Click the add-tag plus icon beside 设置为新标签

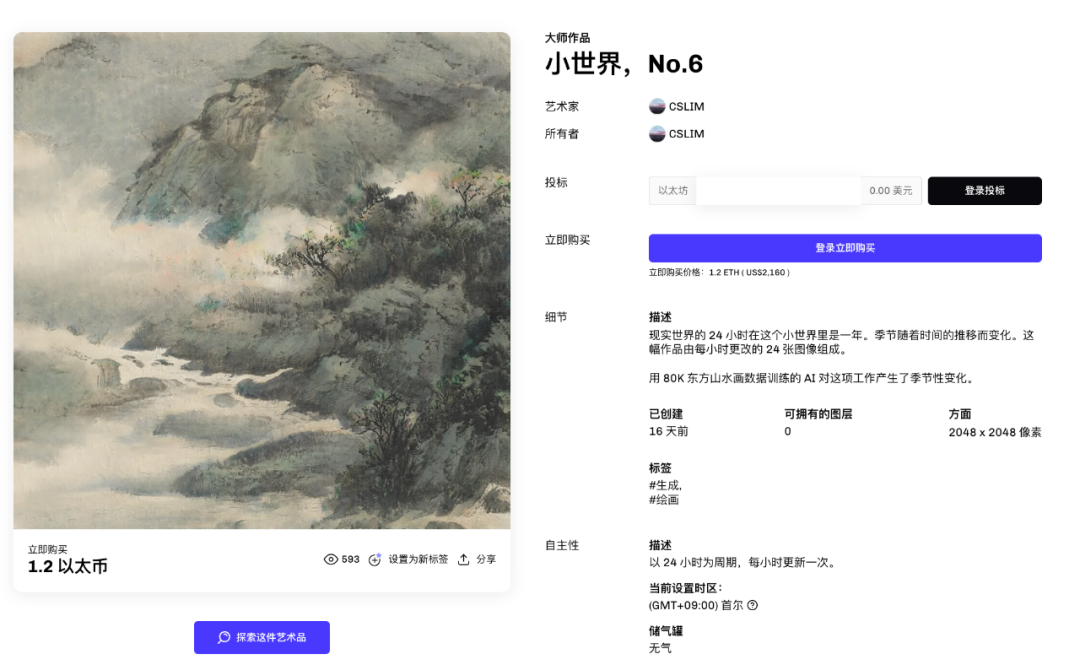click(x=375, y=559)
